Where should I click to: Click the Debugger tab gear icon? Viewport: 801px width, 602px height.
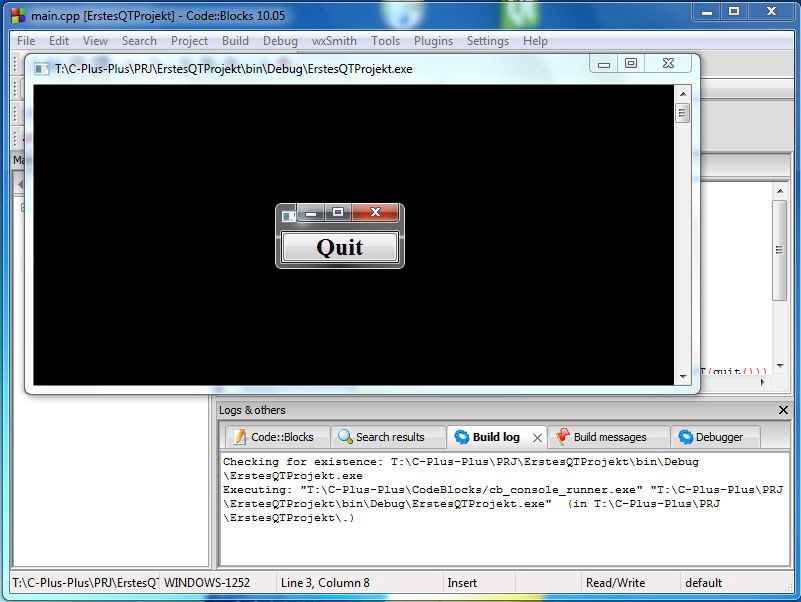click(x=686, y=437)
